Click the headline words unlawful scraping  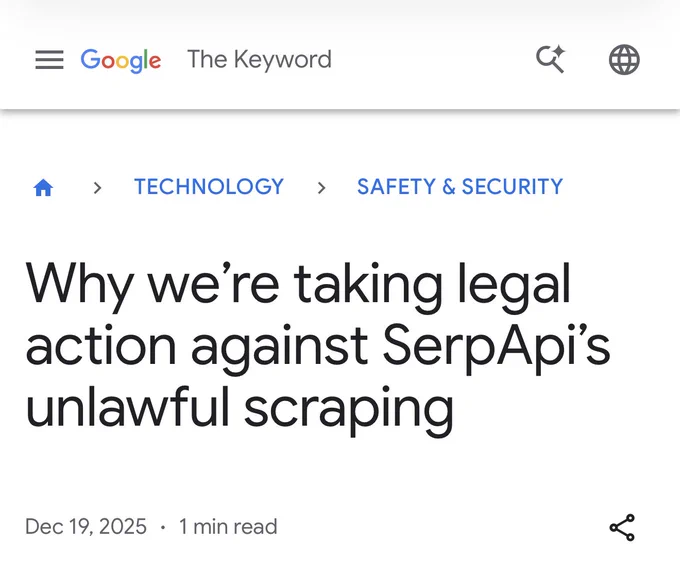point(239,410)
